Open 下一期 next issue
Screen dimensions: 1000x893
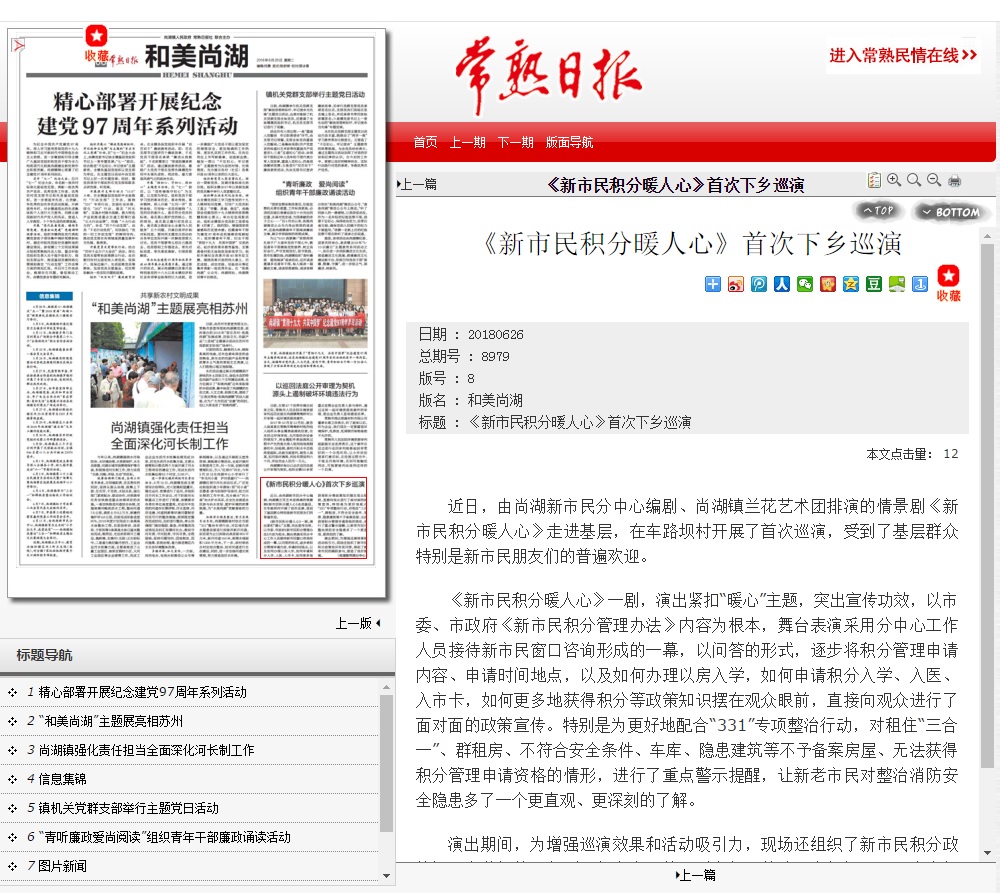point(515,142)
